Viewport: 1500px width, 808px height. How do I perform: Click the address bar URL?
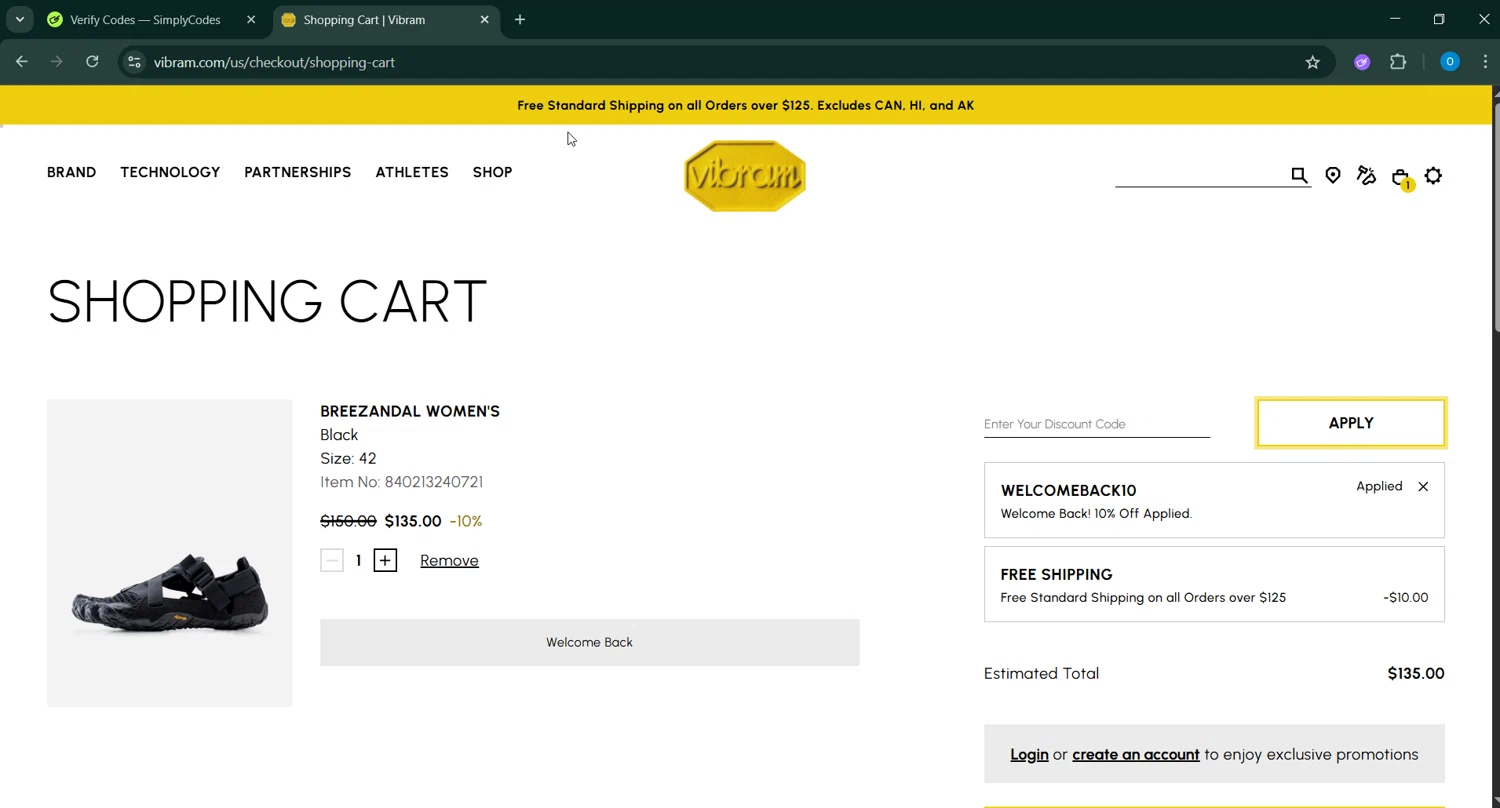click(274, 62)
